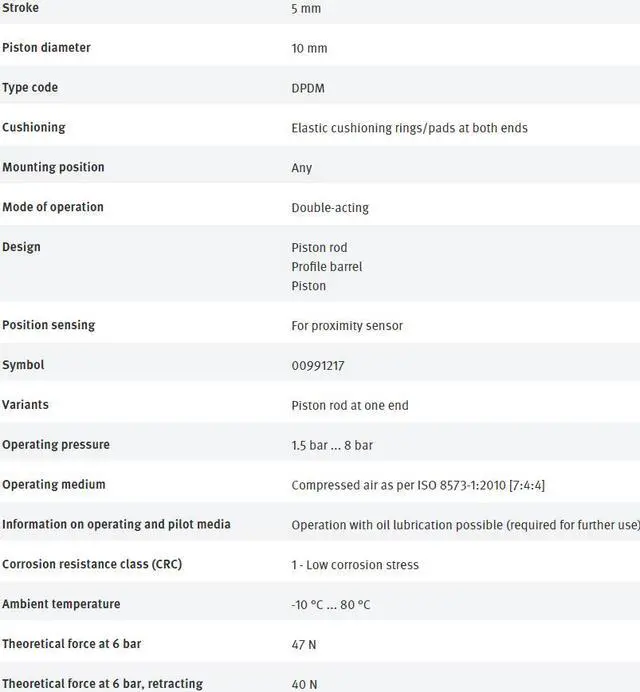The width and height of the screenshot is (640, 692).
Task: Select the Piston rod at one end text
Action: (350, 406)
